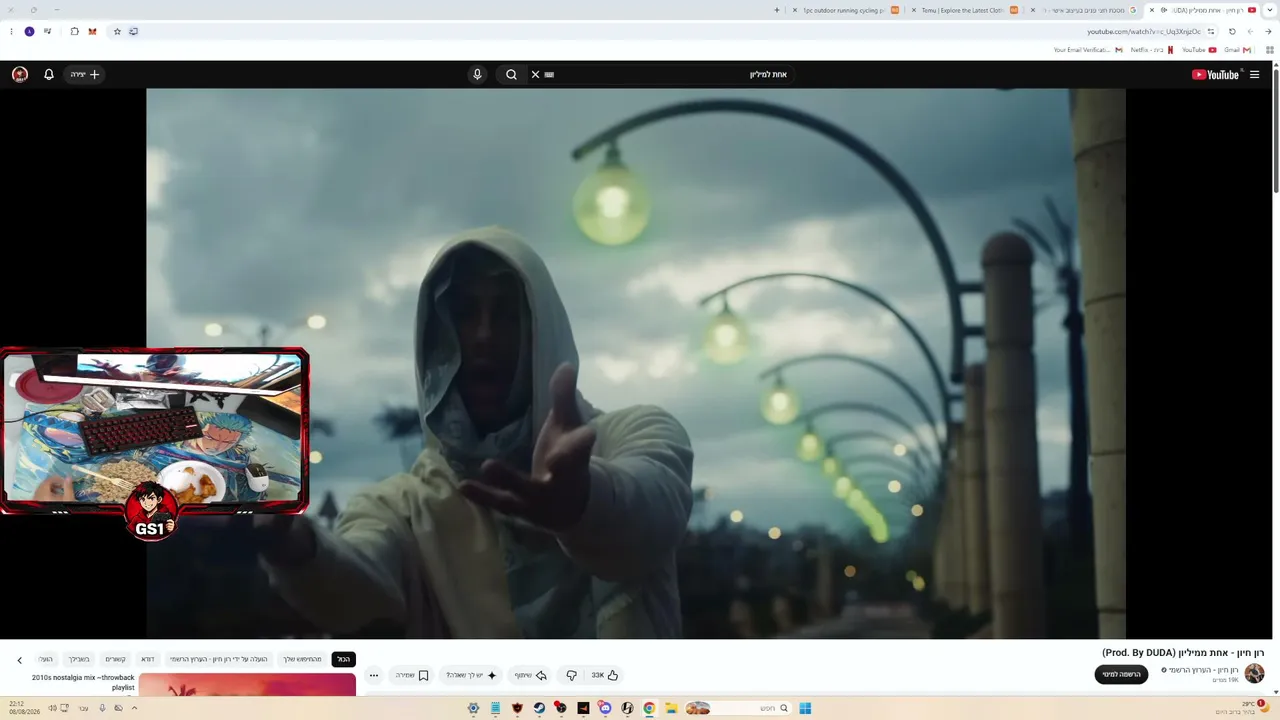1280x720 pixels.
Task: Click the video player to pause
Action: point(636,363)
